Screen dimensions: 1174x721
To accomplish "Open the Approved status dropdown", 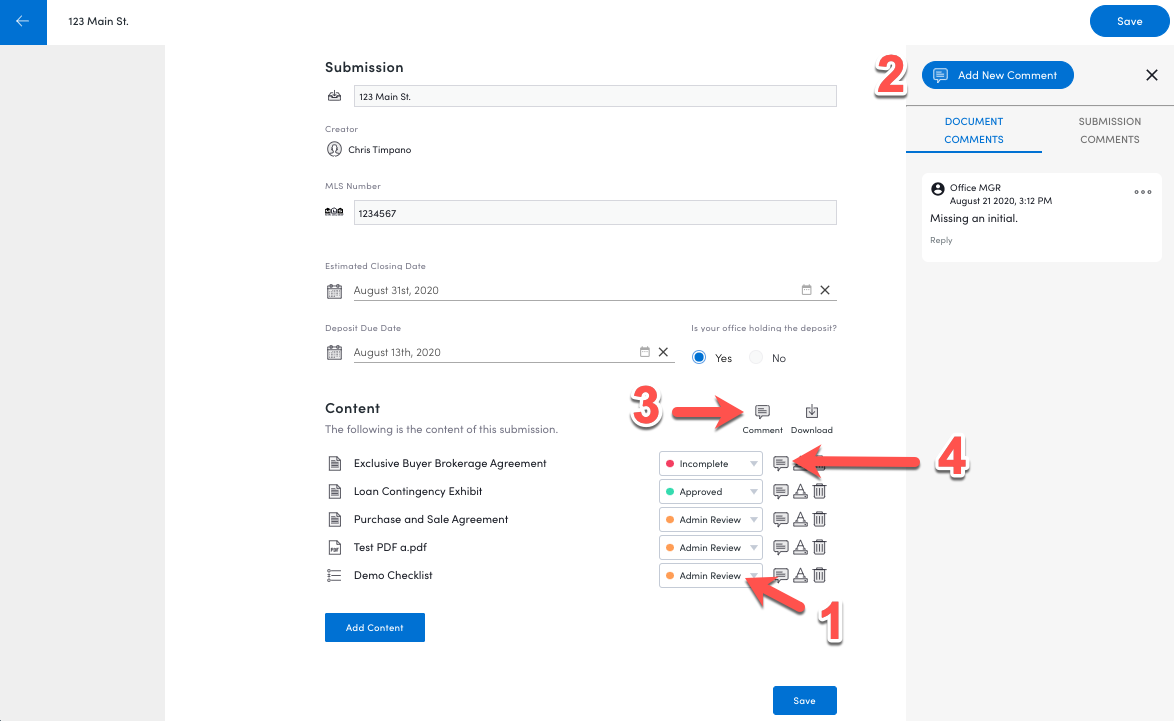I will click(x=711, y=491).
